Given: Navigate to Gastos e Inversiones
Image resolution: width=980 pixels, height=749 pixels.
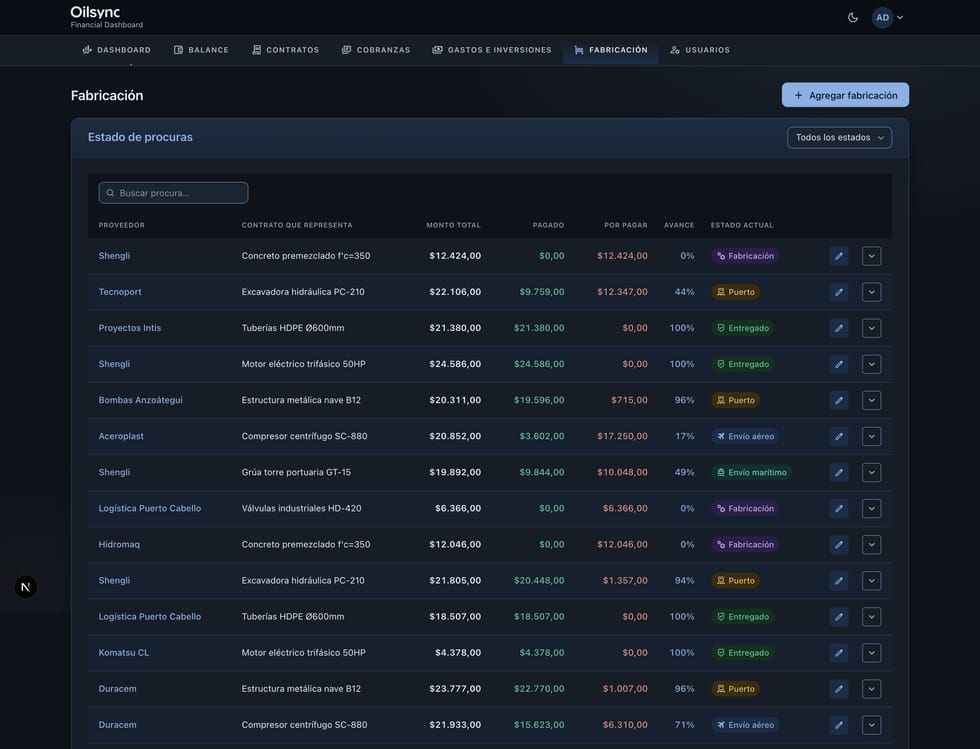Looking at the screenshot, I should [492, 50].
